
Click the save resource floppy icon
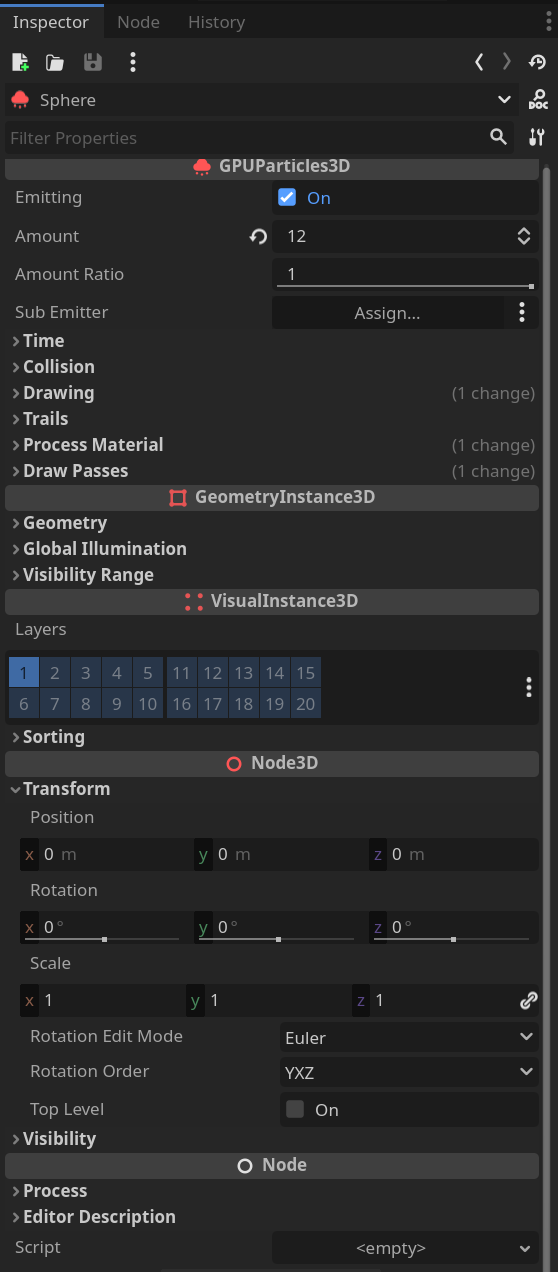point(93,62)
